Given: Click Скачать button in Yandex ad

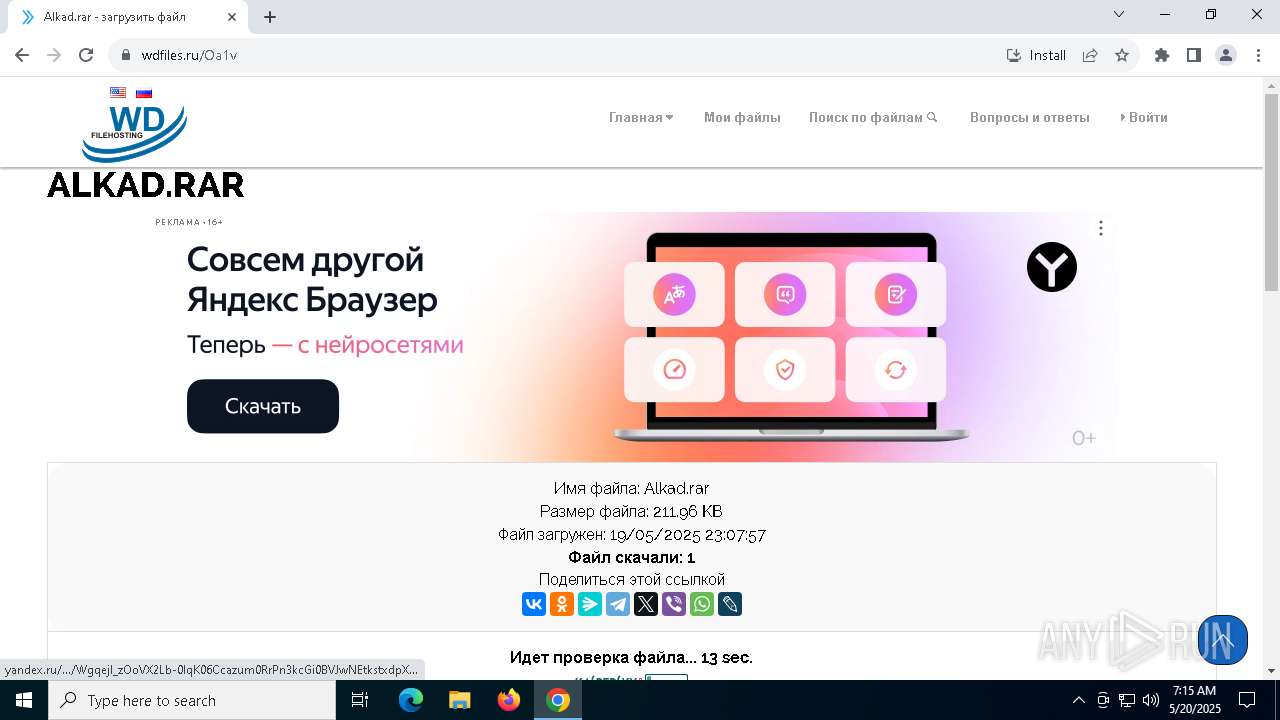Looking at the screenshot, I should tap(263, 406).
